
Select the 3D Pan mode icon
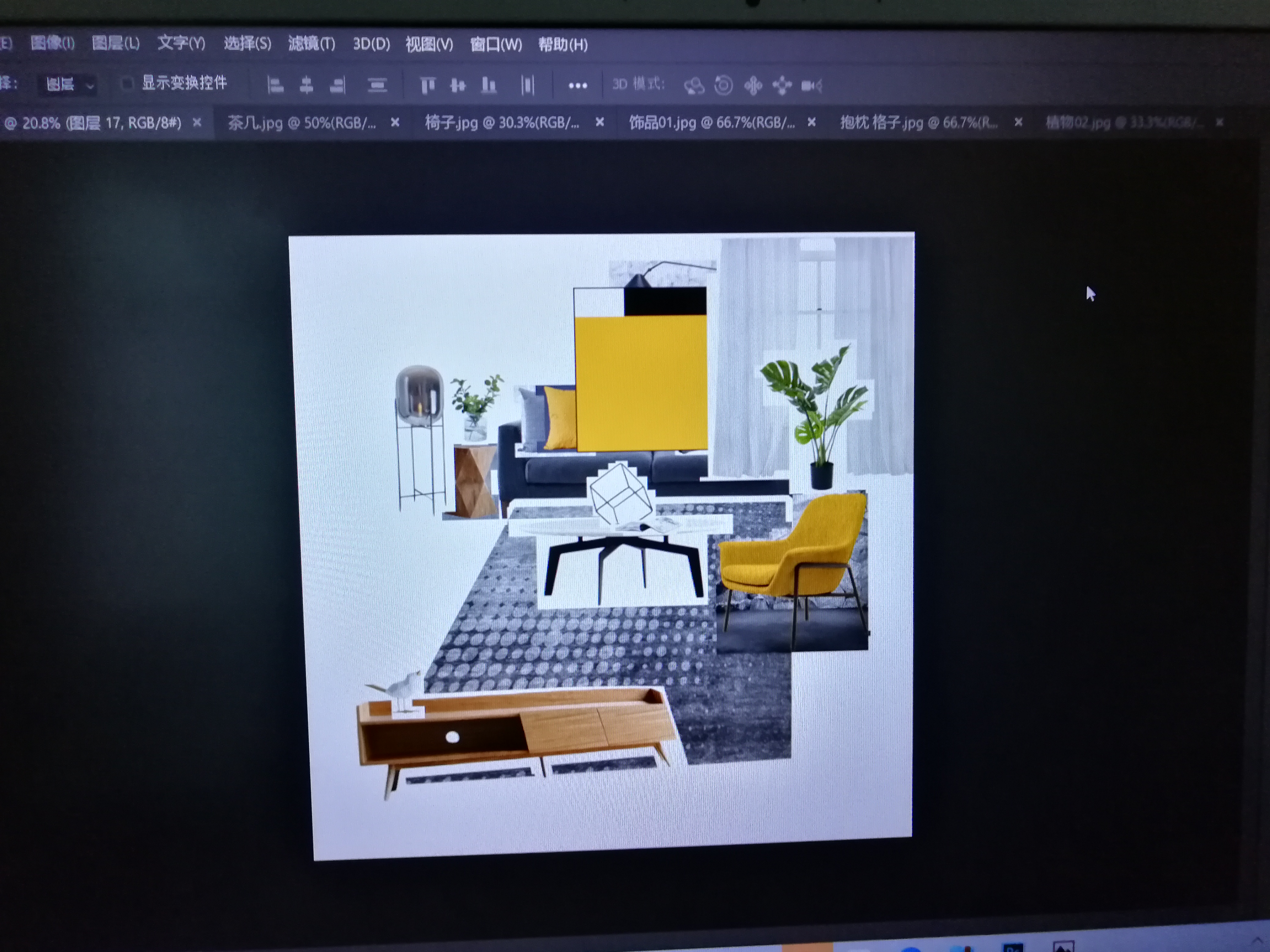[x=753, y=86]
